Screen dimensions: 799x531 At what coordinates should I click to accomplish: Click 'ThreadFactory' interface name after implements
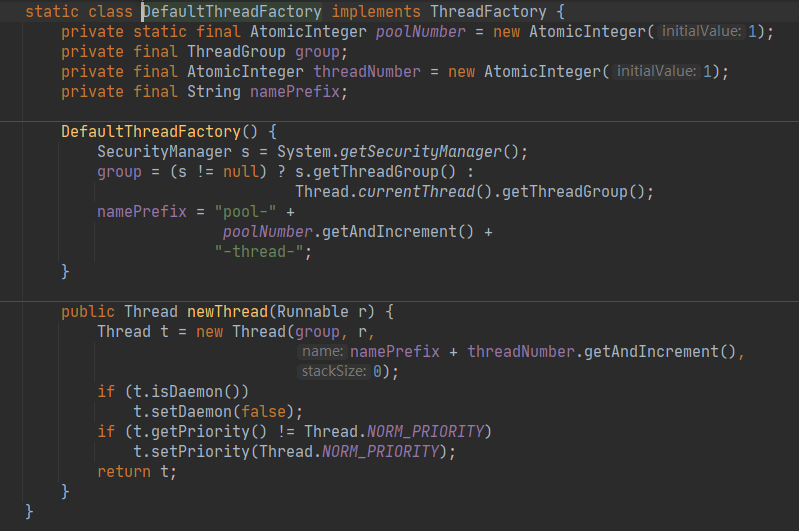click(488, 11)
